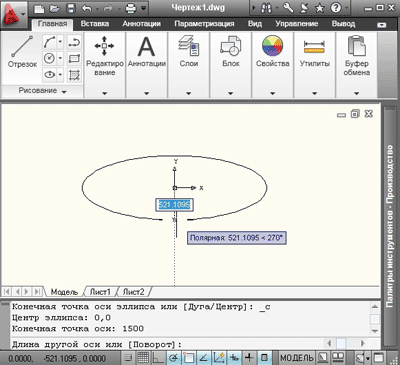Open the Лист2 layout tab
The height and width of the screenshot is (365, 400).
point(133,292)
